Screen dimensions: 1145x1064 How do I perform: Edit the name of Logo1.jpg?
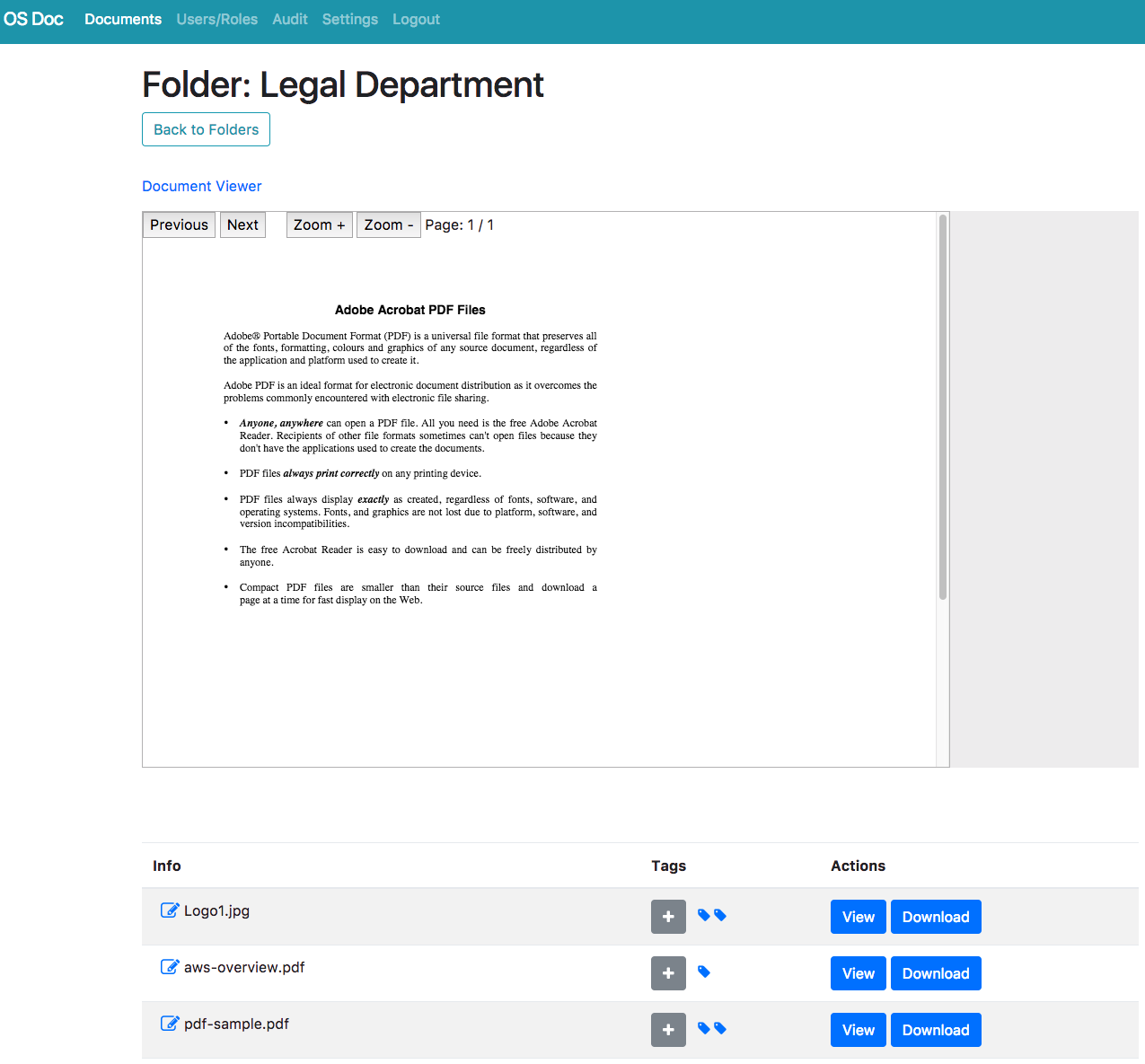pyautogui.click(x=169, y=910)
